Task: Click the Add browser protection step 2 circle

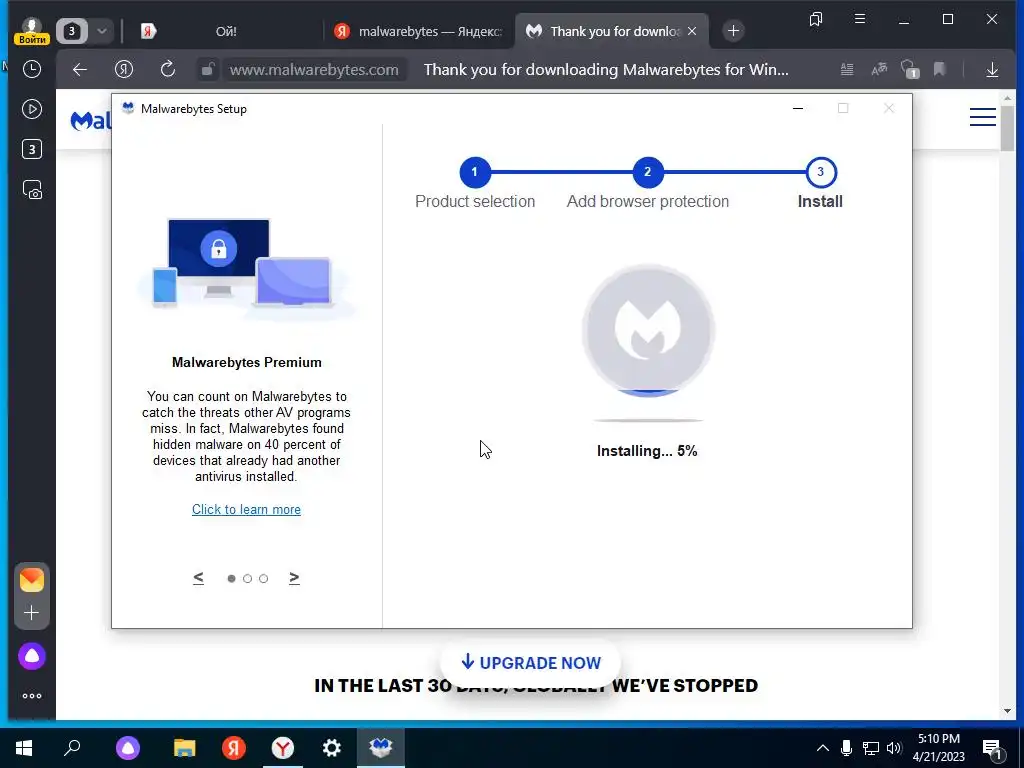Action: tap(648, 172)
